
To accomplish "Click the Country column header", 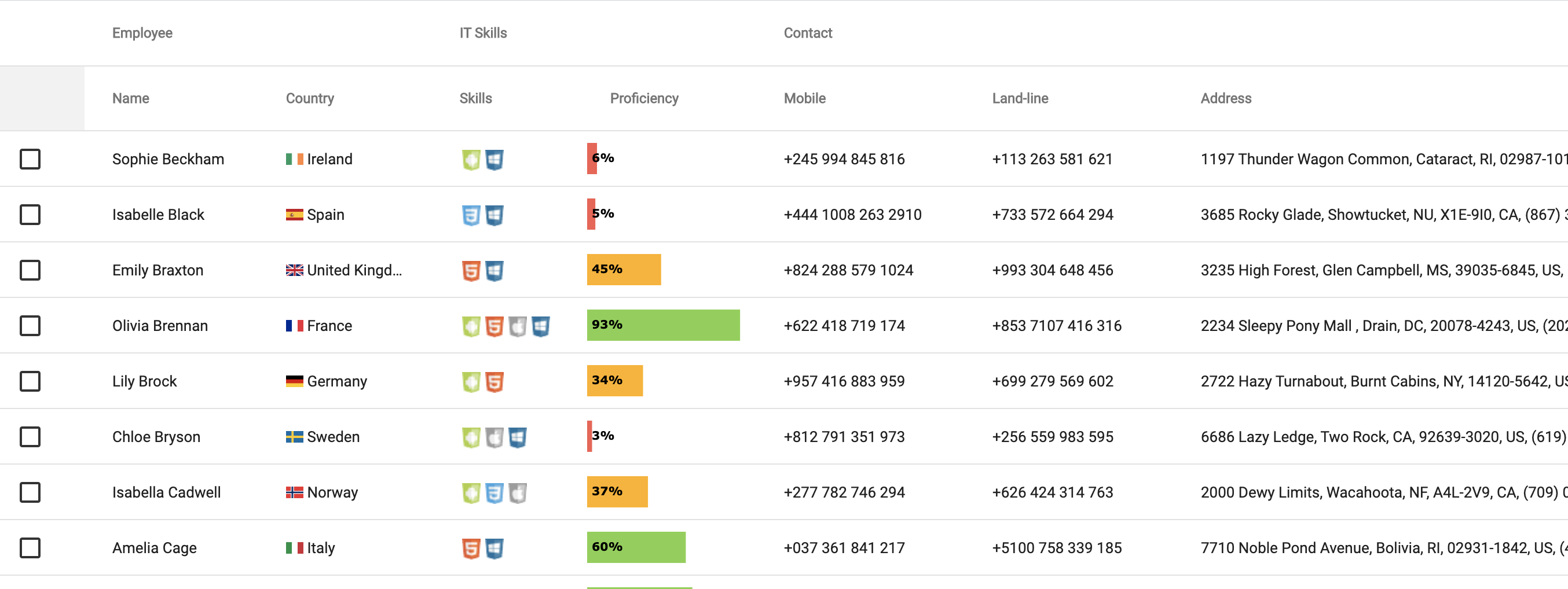I will [x=310, y=98].
